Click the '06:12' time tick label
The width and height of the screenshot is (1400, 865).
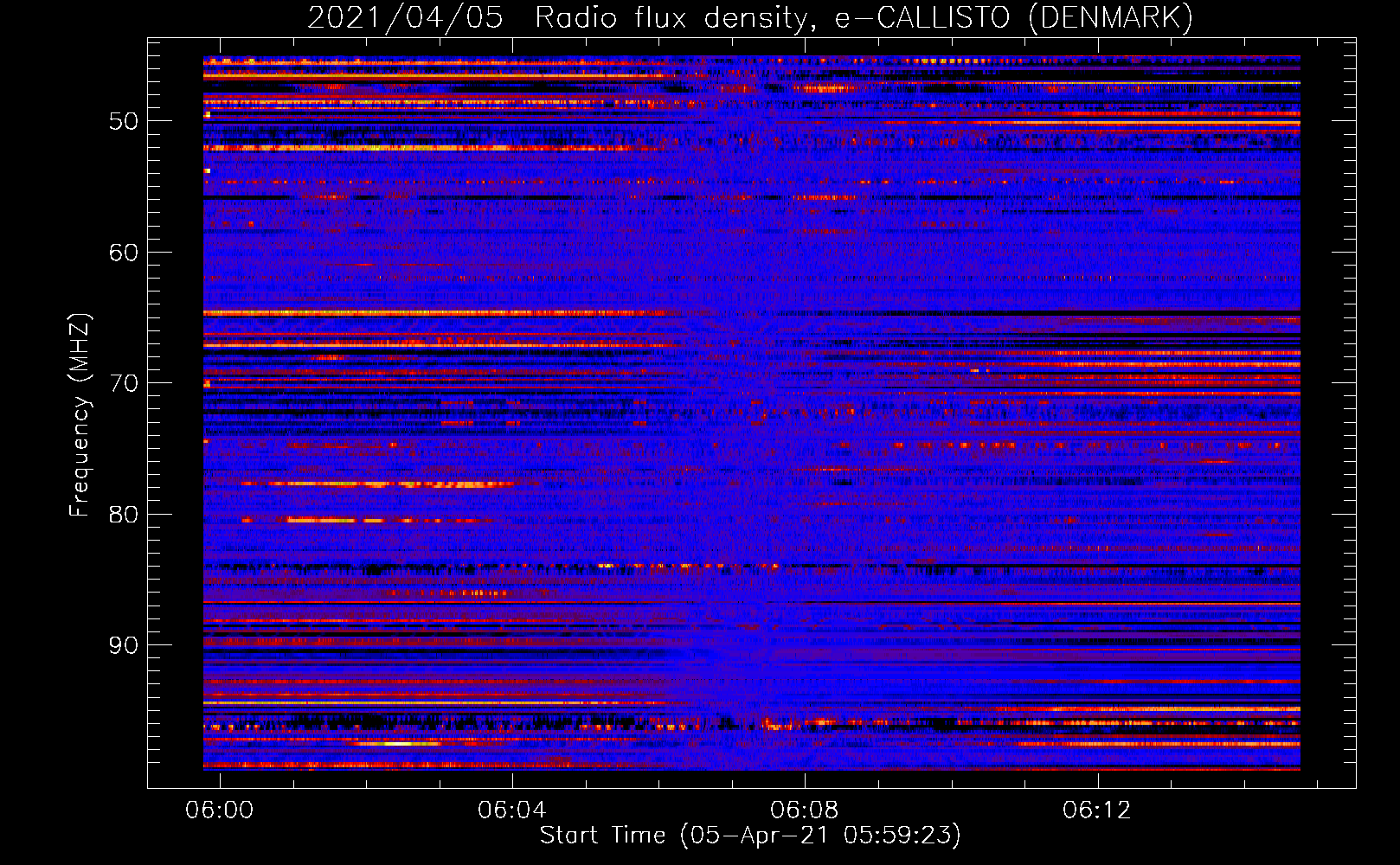(1097, 810)
